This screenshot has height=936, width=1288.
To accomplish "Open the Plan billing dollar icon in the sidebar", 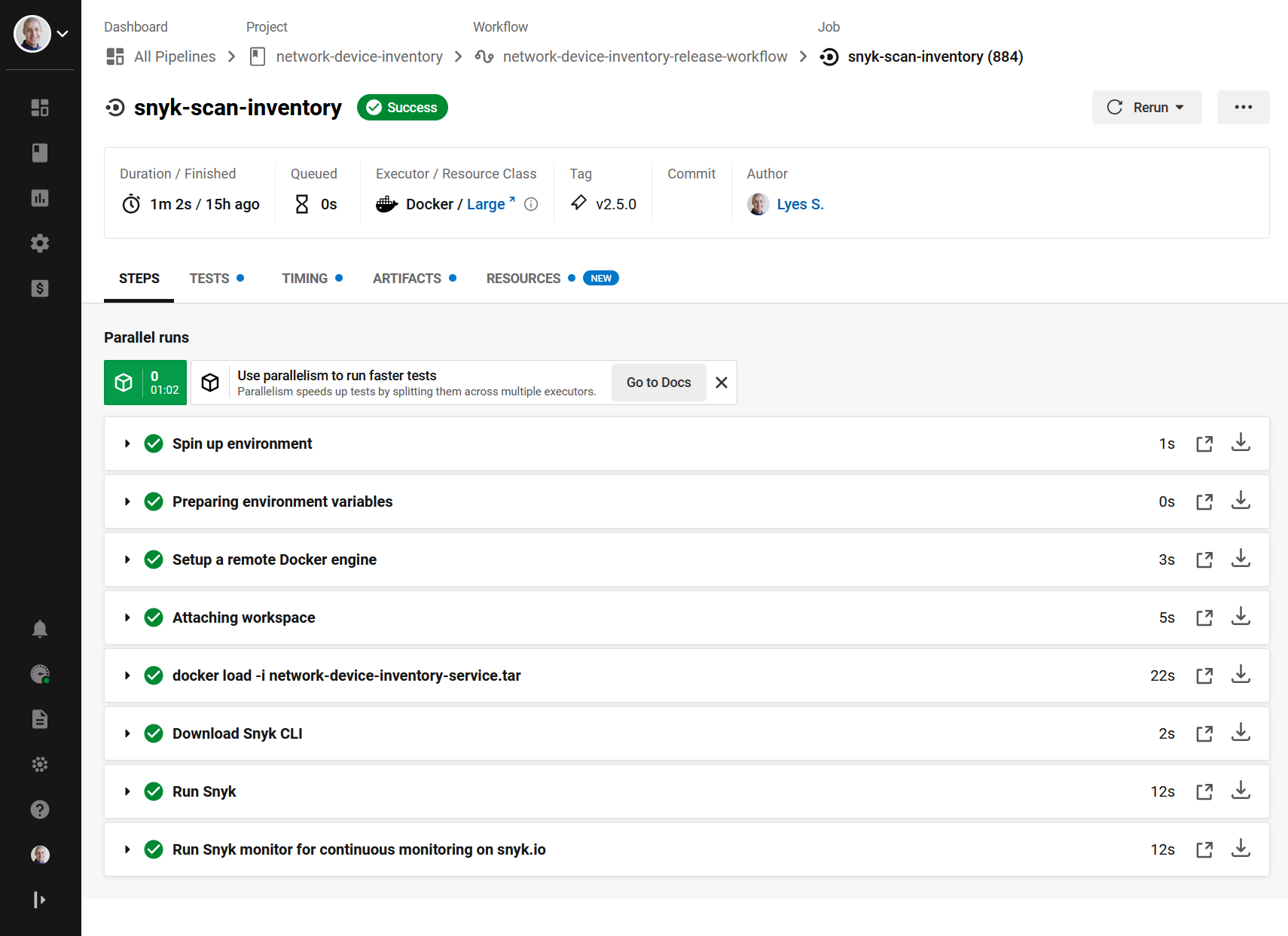I will click(40, 288).
